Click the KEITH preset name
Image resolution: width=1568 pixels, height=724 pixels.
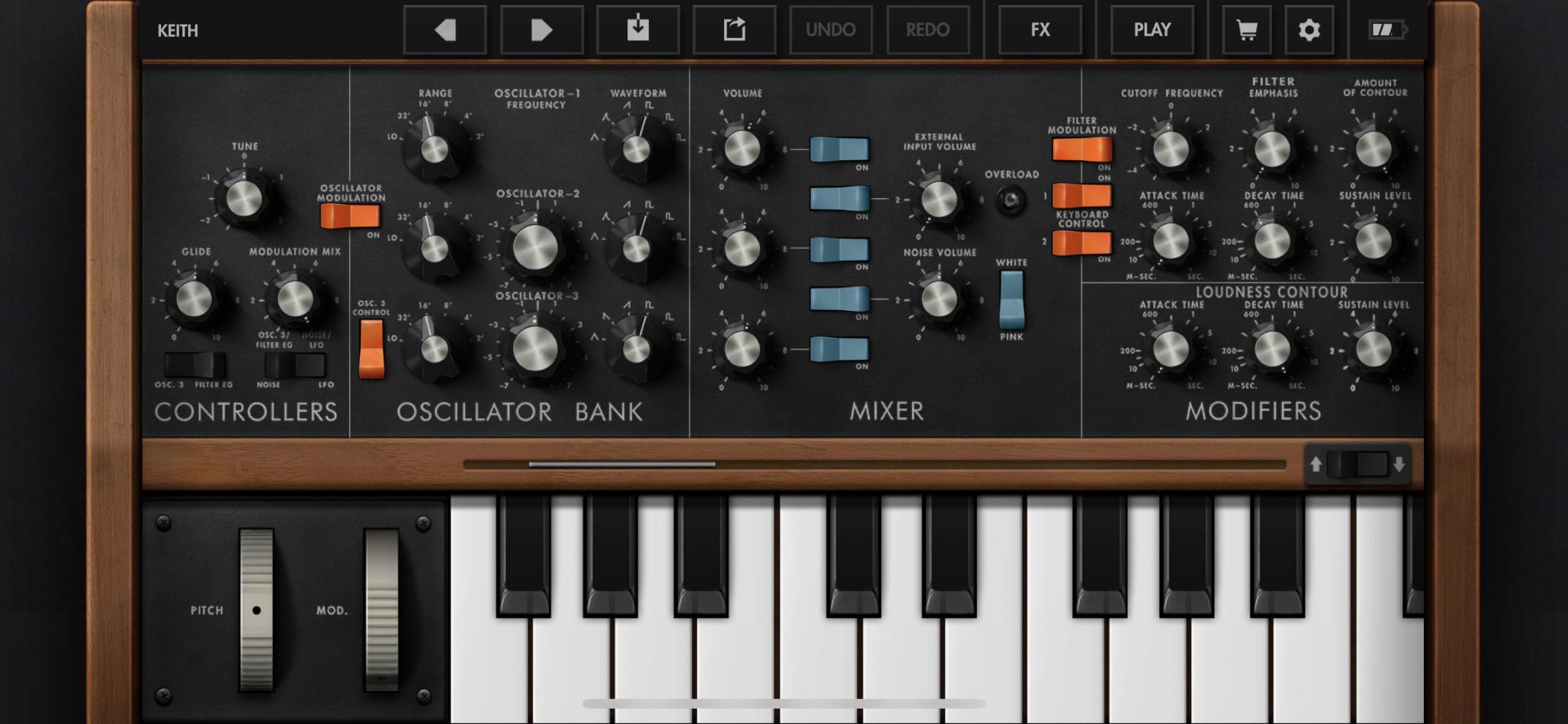pos(178,31)
